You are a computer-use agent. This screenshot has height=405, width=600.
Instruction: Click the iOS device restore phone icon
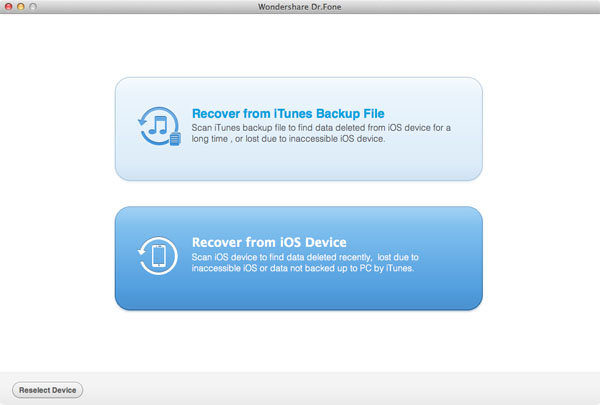[158, 256]
